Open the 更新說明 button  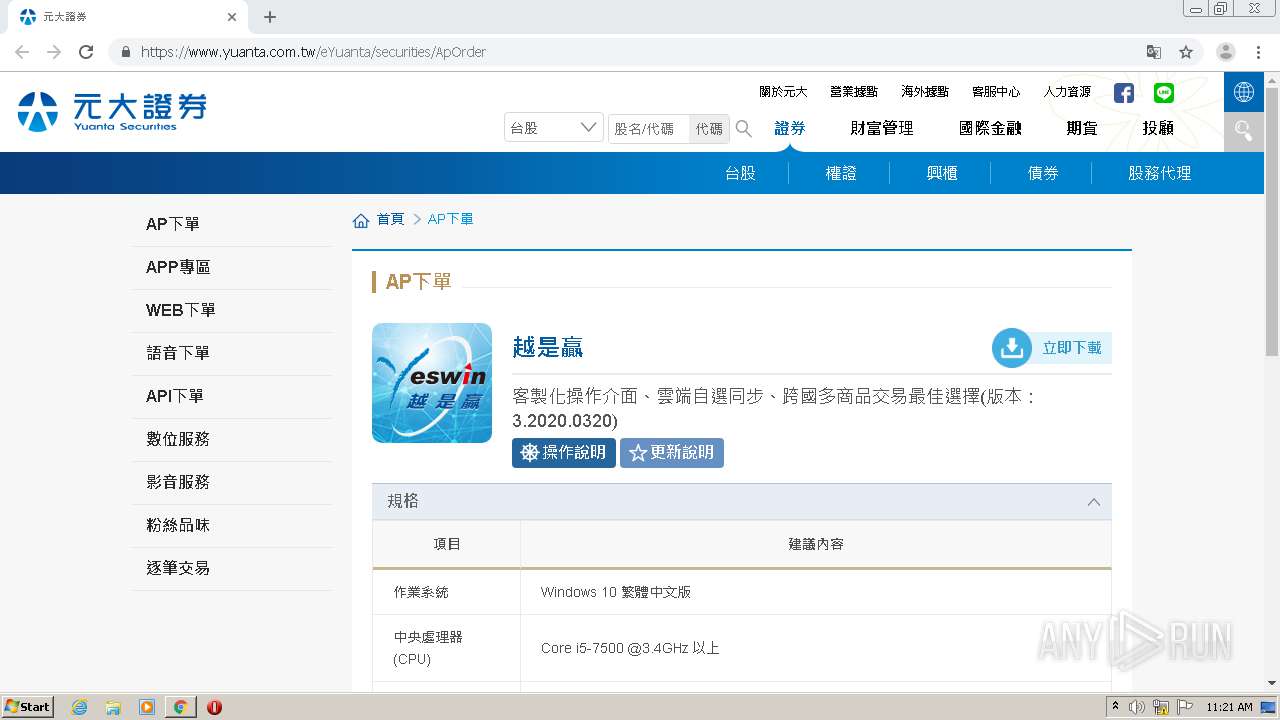[x=672, y=453]
